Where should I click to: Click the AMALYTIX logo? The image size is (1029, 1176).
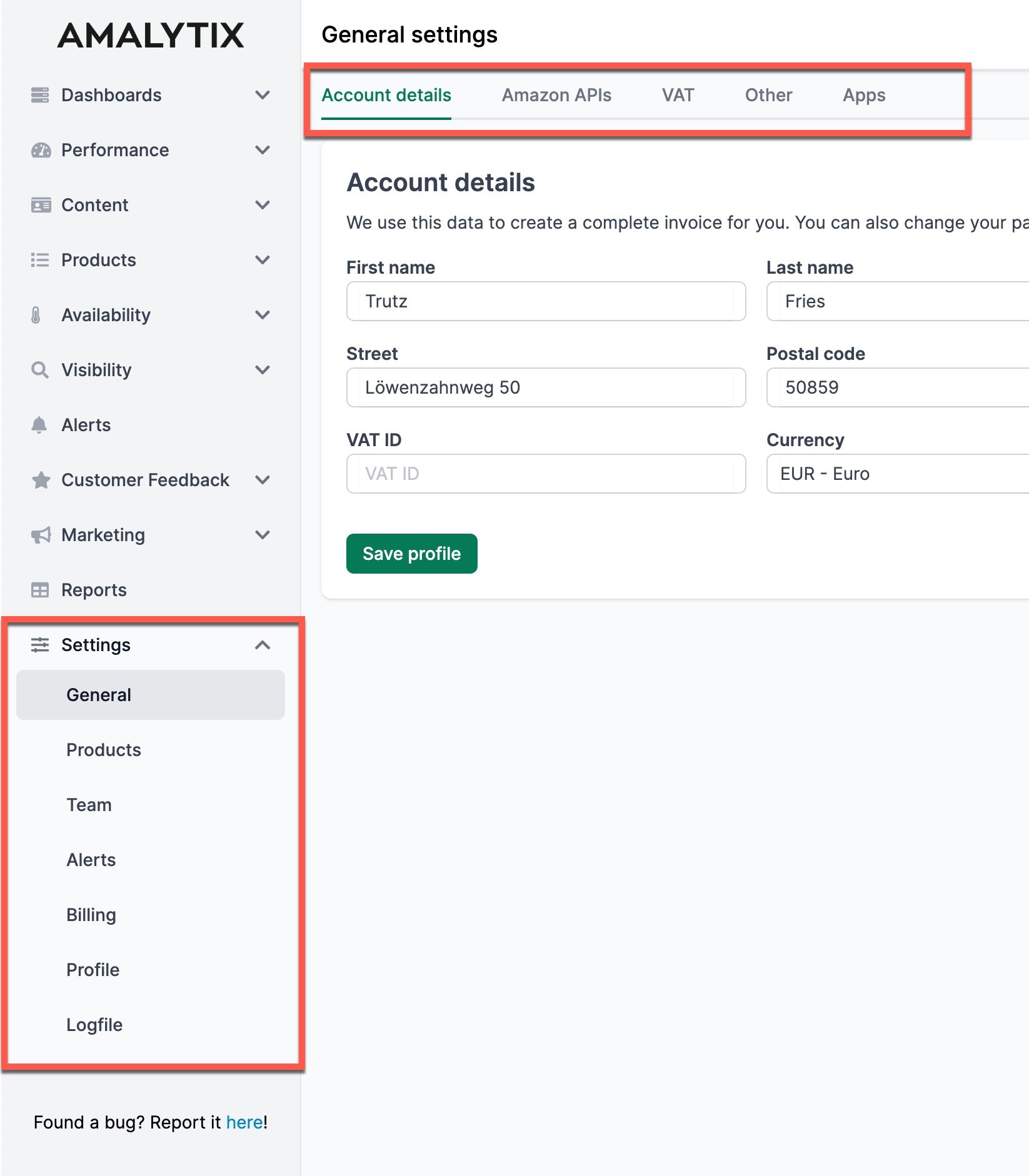[x=151, y=36]
